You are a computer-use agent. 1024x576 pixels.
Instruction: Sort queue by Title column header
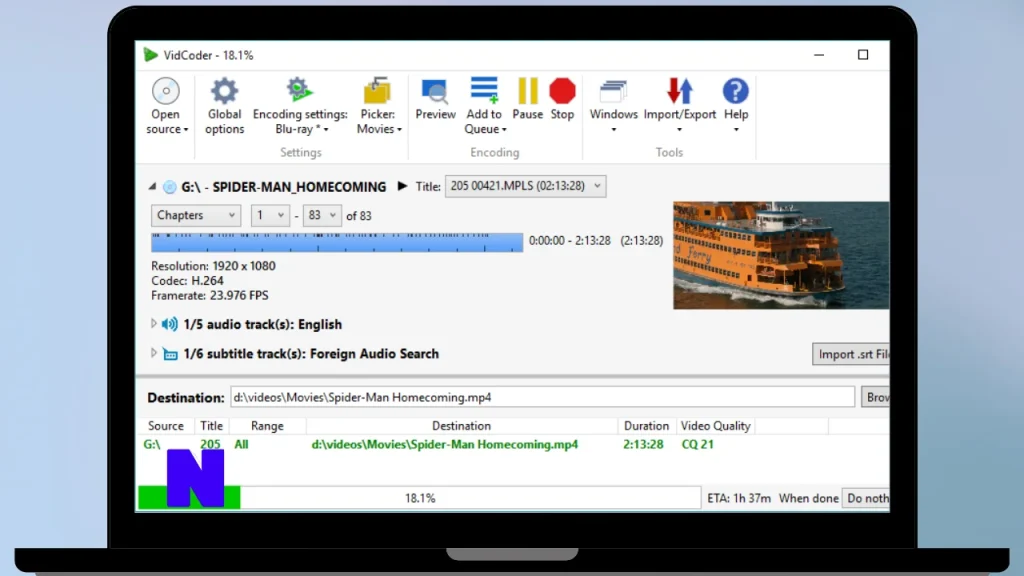[211, 426]
